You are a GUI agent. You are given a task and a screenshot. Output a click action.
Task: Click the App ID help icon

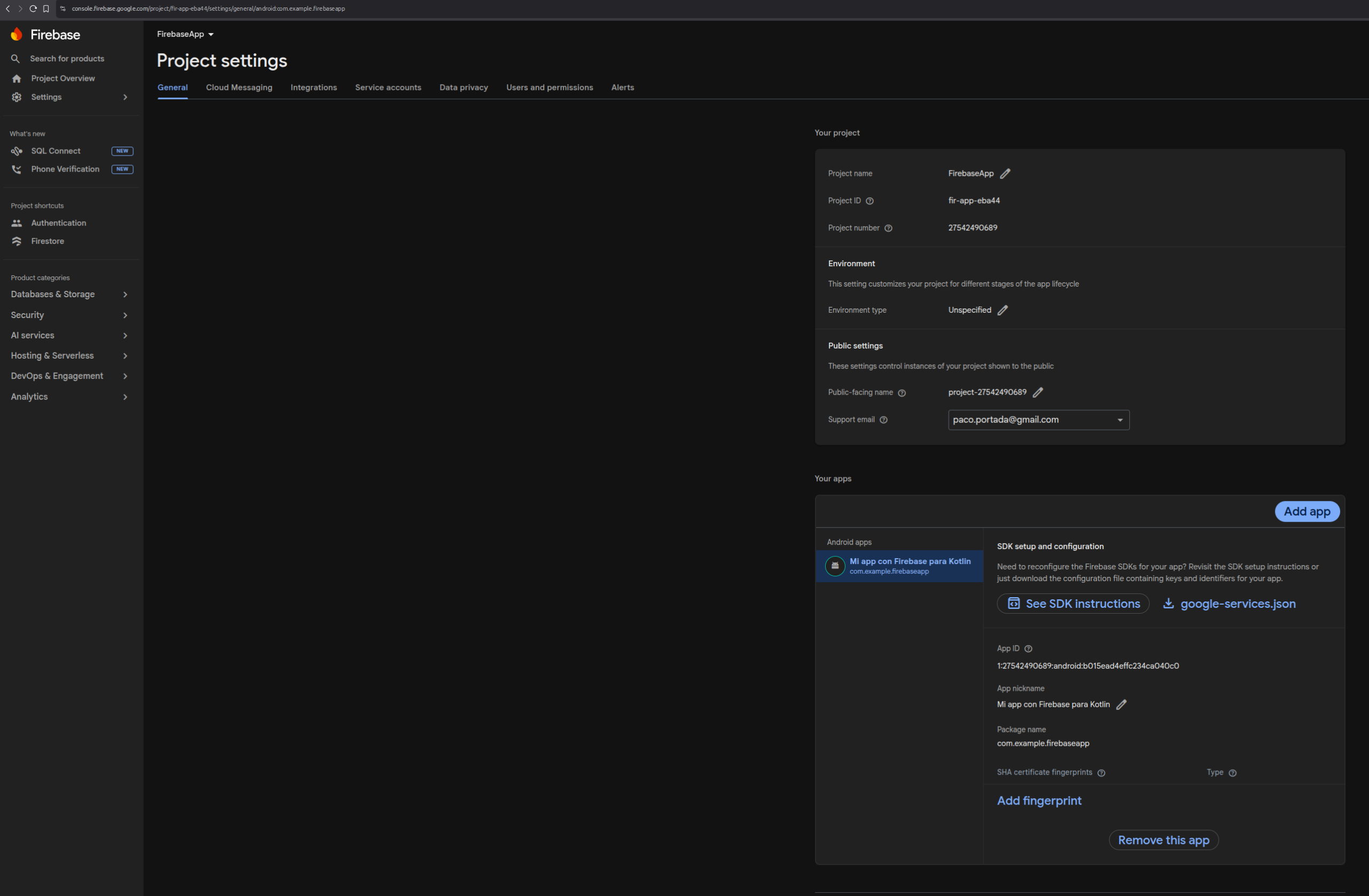coord(1028,648)
